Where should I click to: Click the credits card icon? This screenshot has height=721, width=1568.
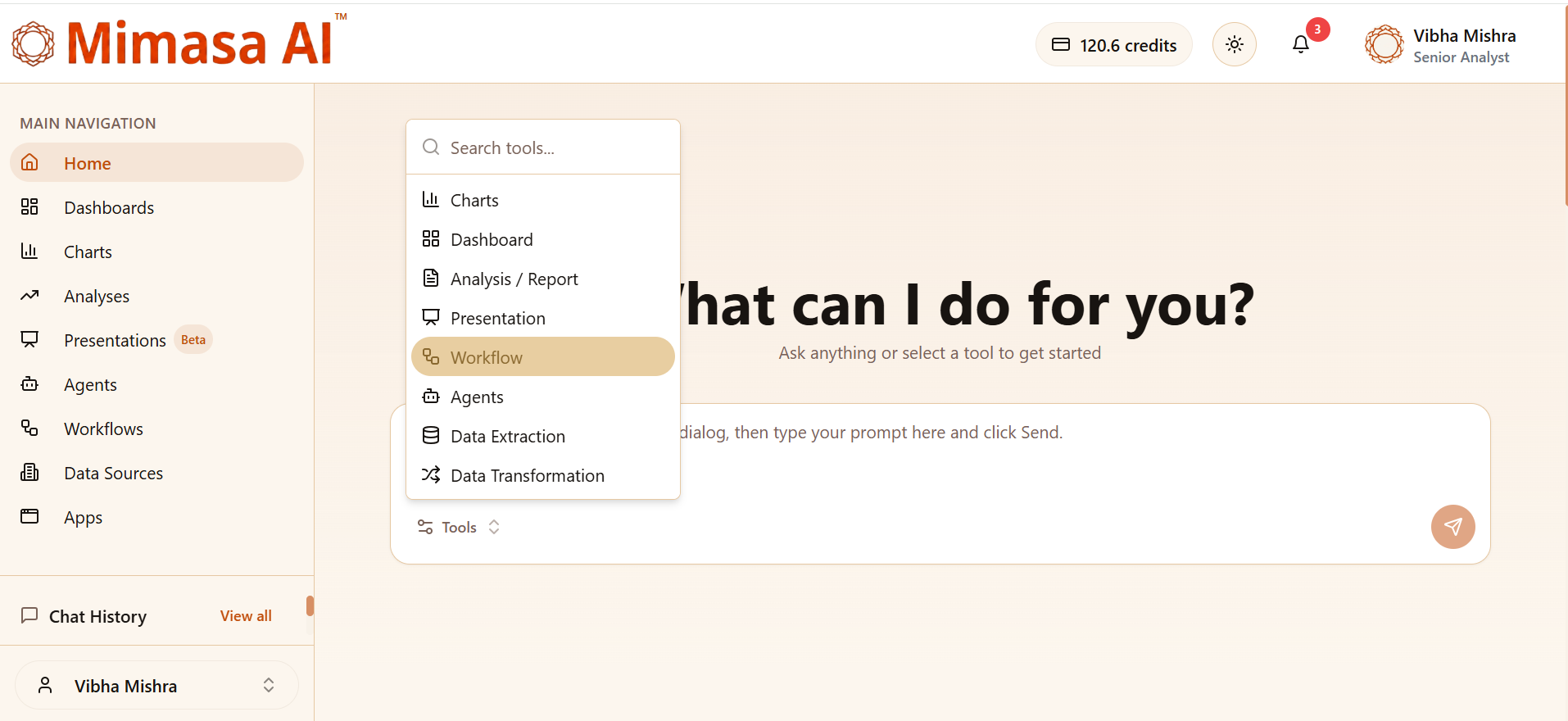[x=1061, y=45]
